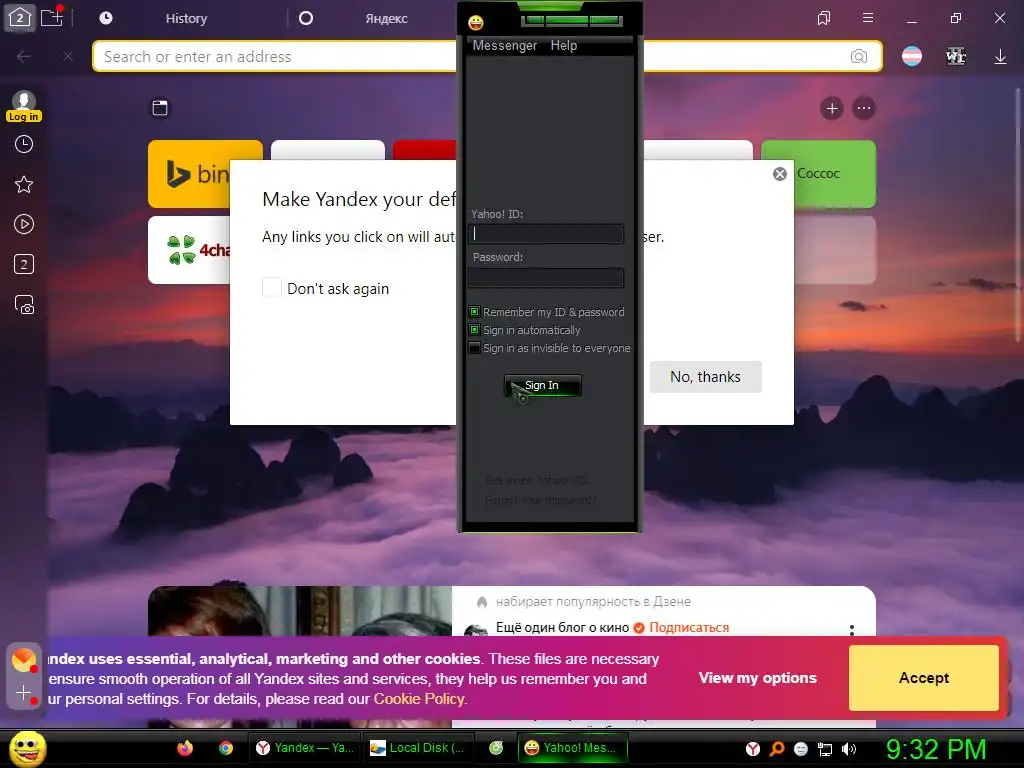Click the screenshot camera icon in sidebar
The image size is (1024, 768).
24,305
